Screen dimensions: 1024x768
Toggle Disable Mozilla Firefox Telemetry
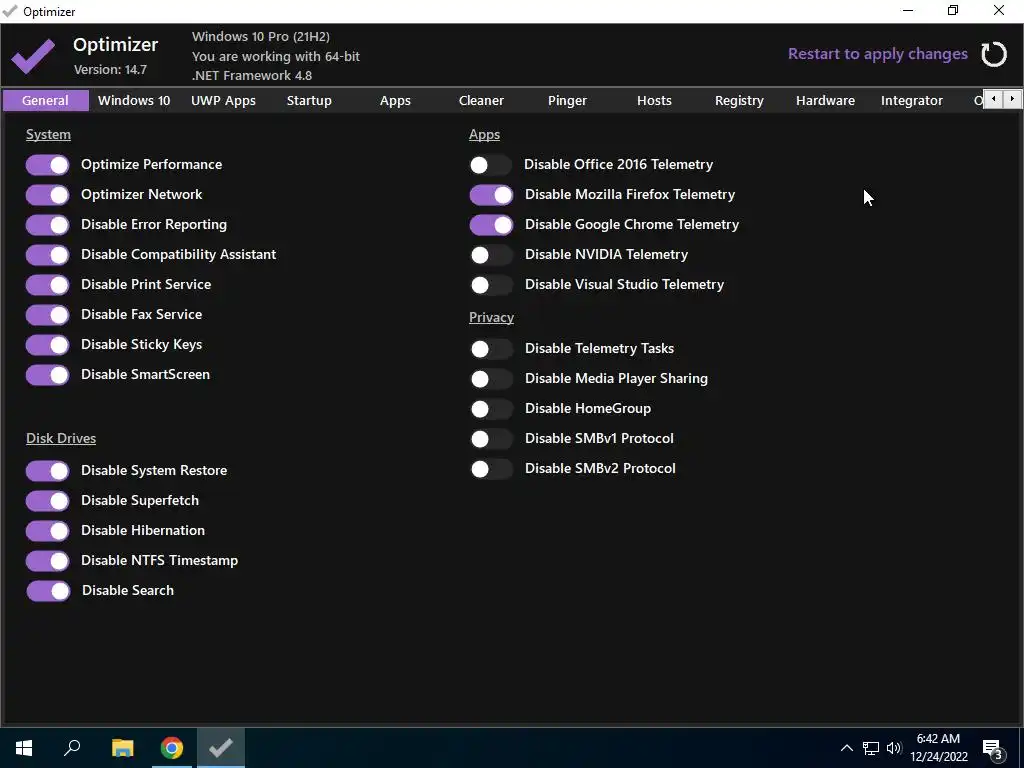click(x=491, y=195)
